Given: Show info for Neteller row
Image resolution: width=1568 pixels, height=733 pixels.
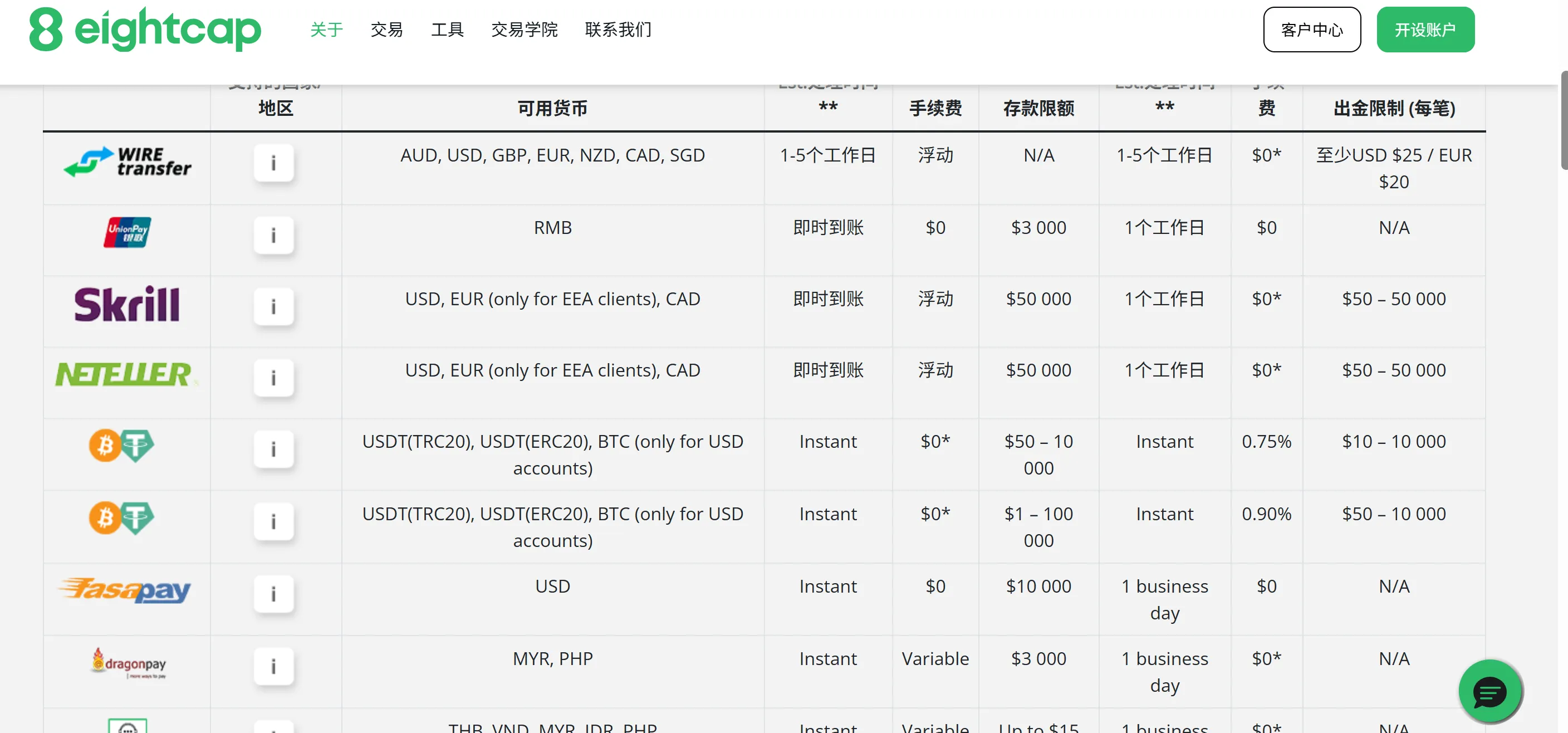Looking at the screenshot, I should pyautogui.click(x=273, y=378).
